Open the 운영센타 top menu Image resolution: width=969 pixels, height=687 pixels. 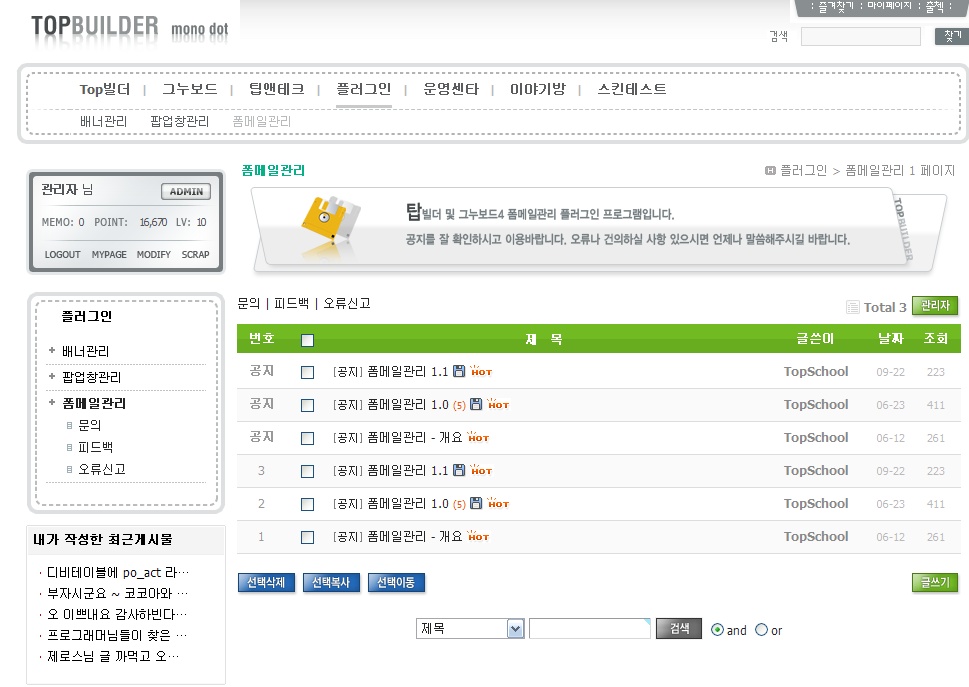pos(450,89)
